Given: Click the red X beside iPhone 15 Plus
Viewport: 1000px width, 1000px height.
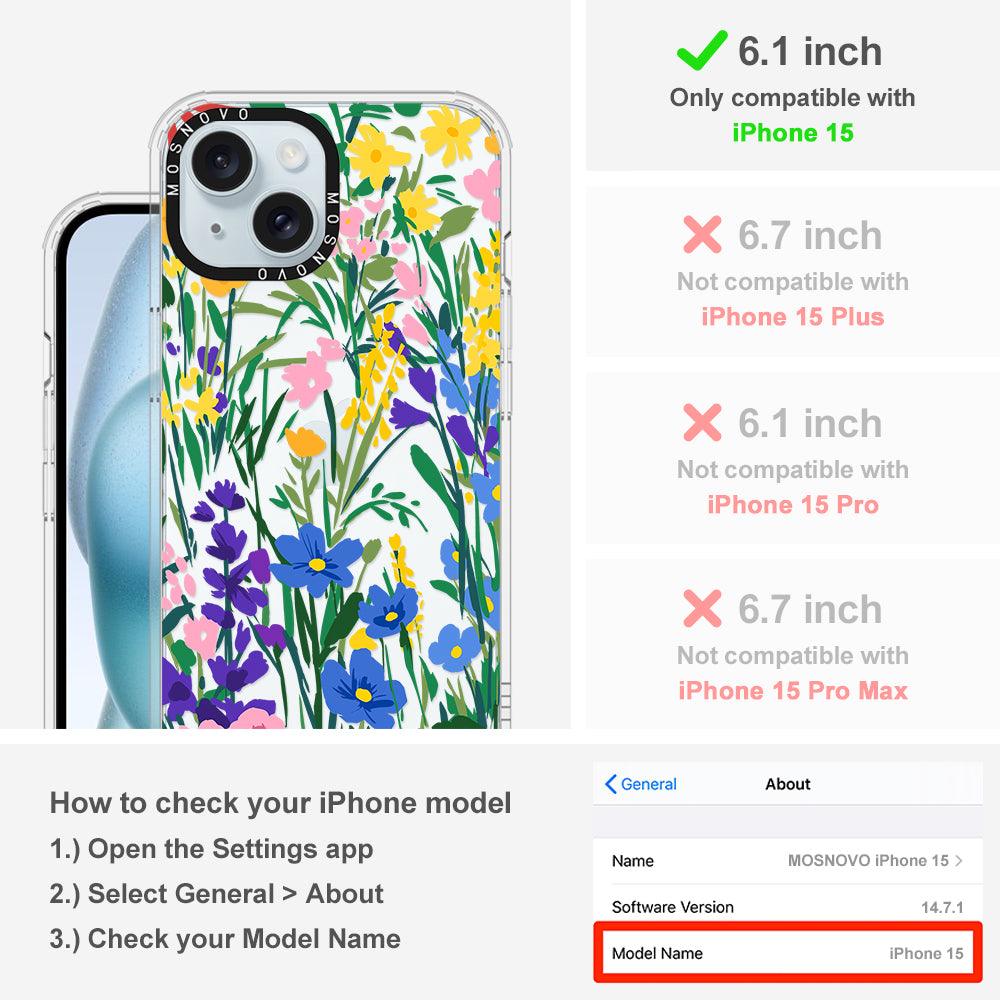Looking at the screenshot, I should (x=702, y=235).
